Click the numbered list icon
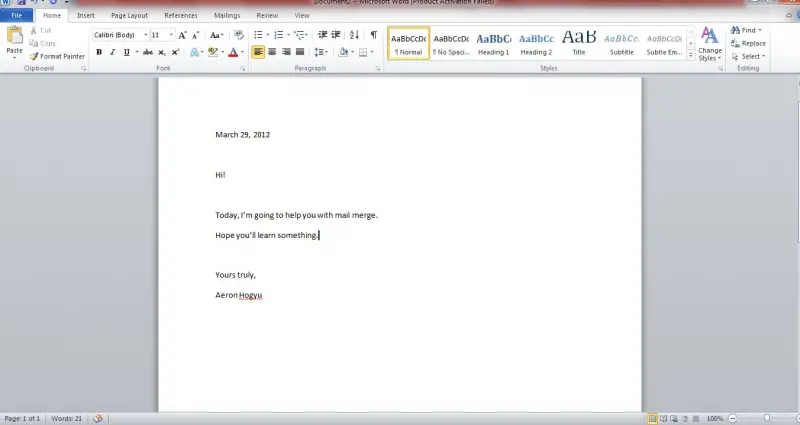Screen dimensions: 800x425 (279, 35)
